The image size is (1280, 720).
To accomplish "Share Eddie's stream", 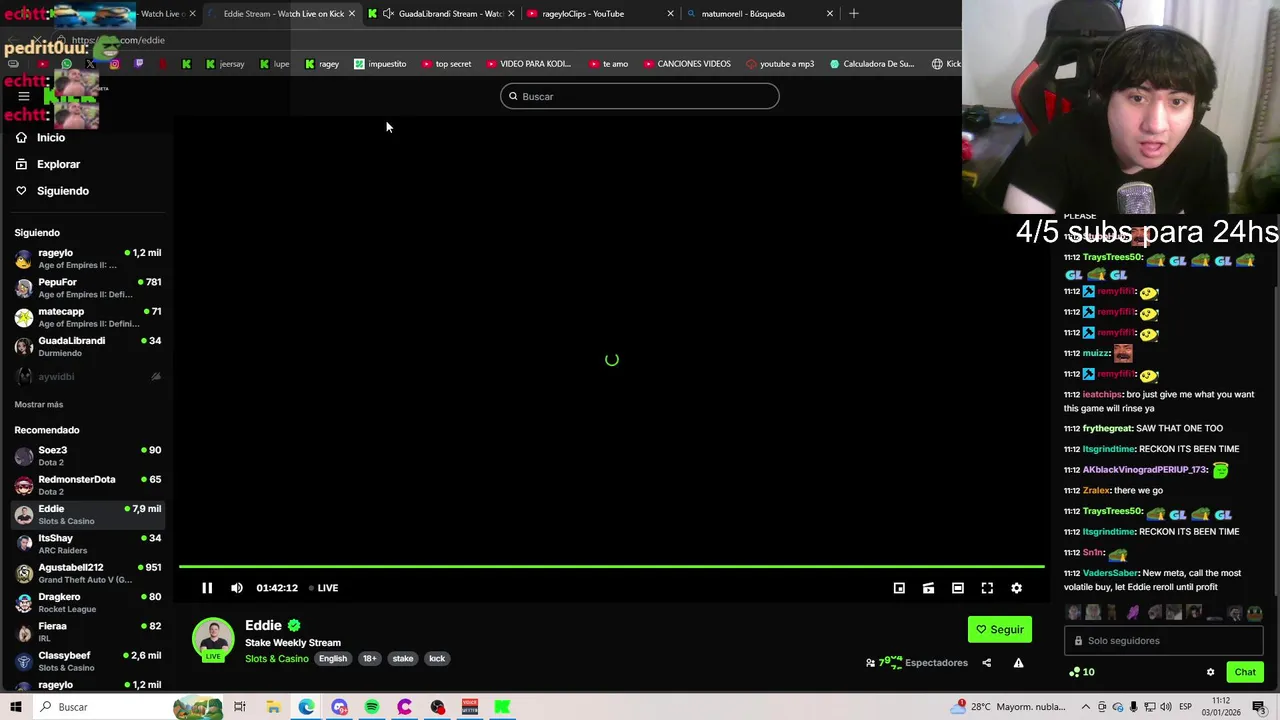I will point(986,663).
